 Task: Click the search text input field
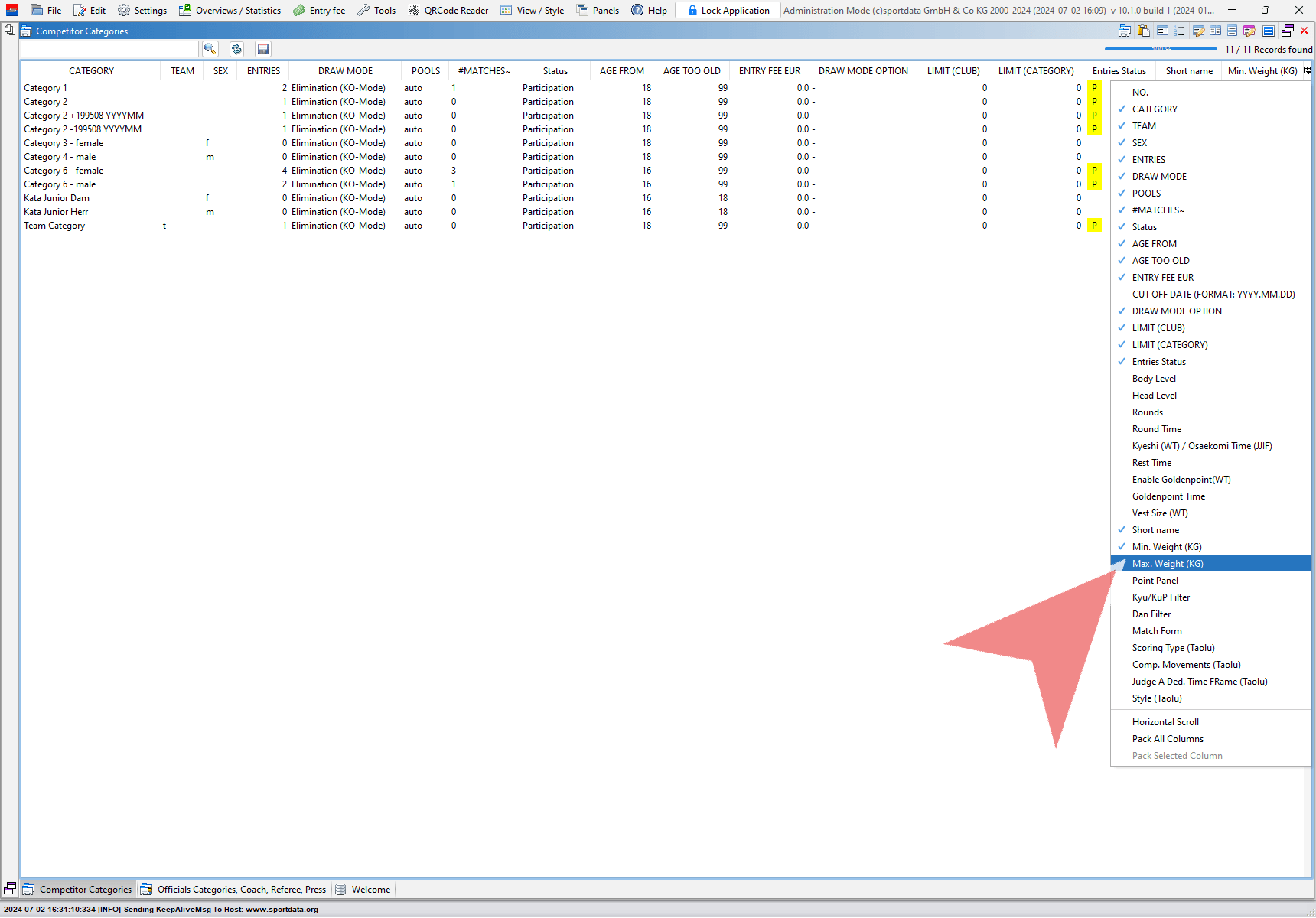click(x=109, y=49)
